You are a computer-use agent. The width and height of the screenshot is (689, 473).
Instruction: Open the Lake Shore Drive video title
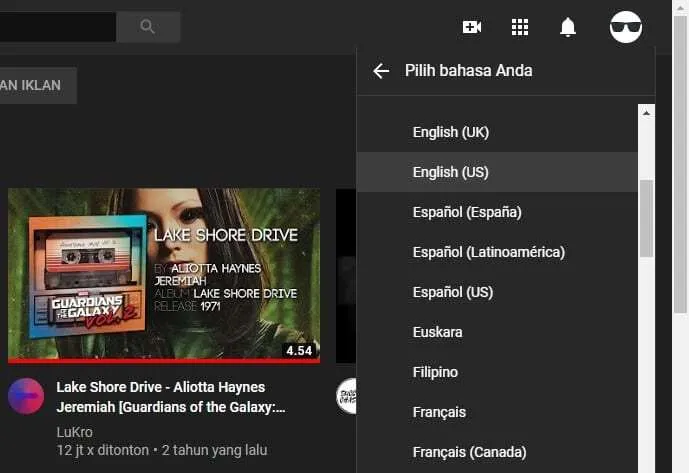pyautogui.click(x=171, y=397)
